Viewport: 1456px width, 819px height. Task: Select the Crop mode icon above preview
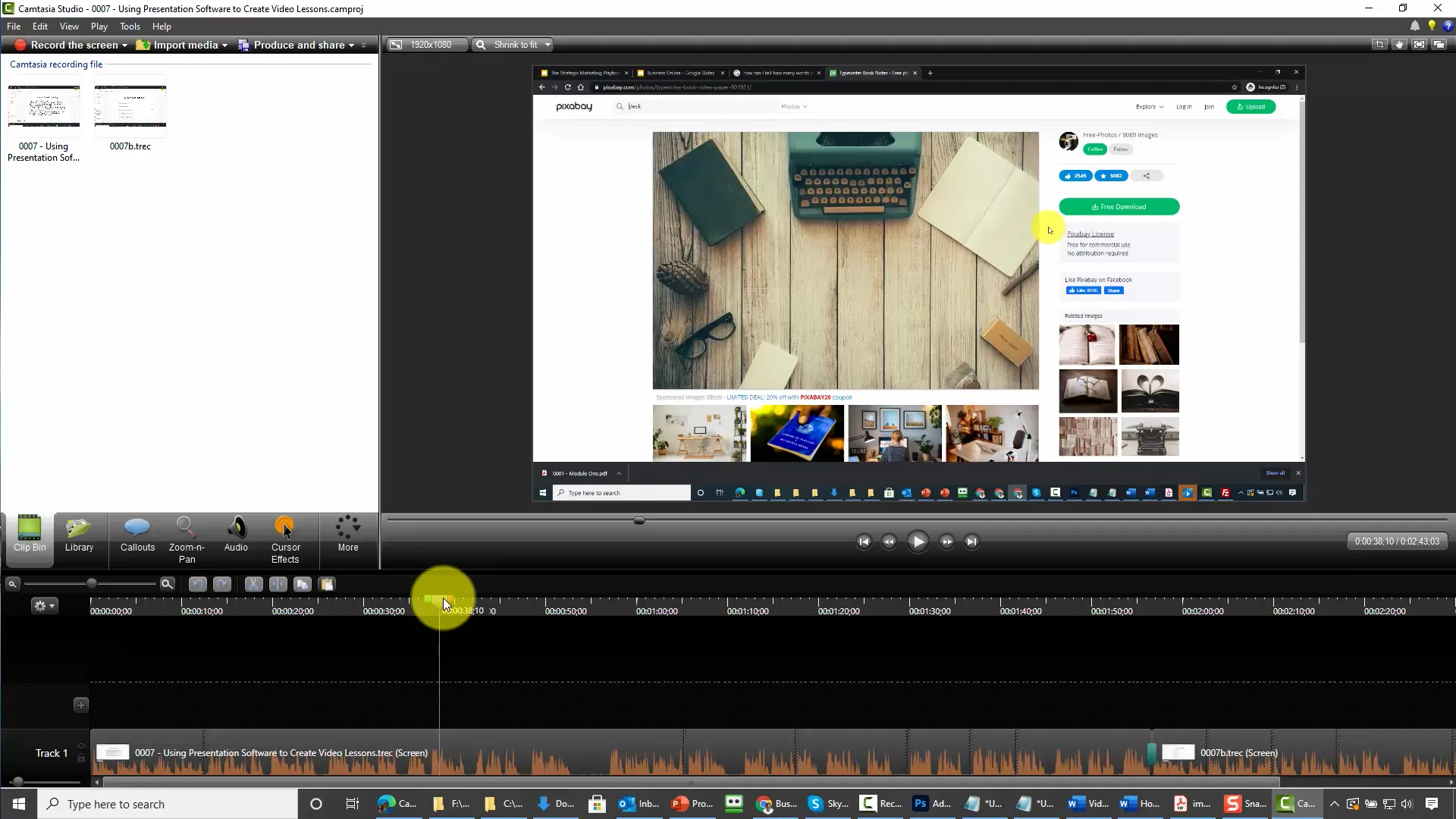[x=1379, y=45]
